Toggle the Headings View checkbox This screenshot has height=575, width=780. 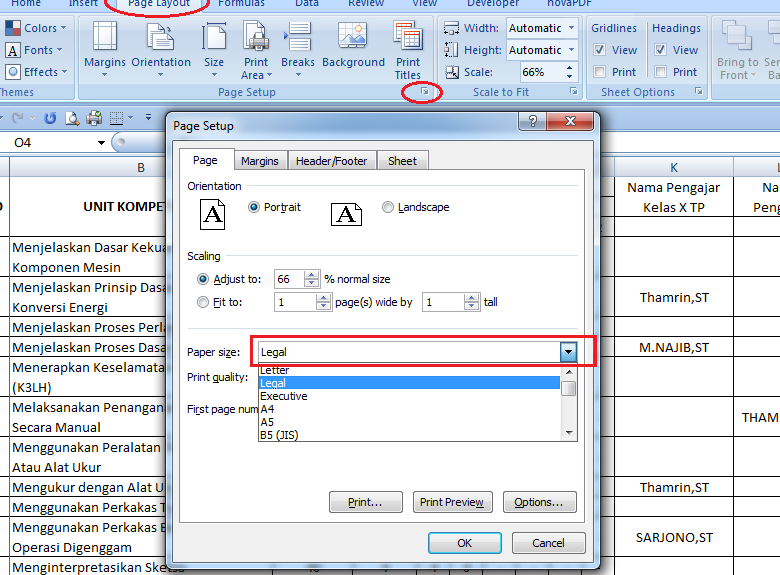tap(661, 50)
